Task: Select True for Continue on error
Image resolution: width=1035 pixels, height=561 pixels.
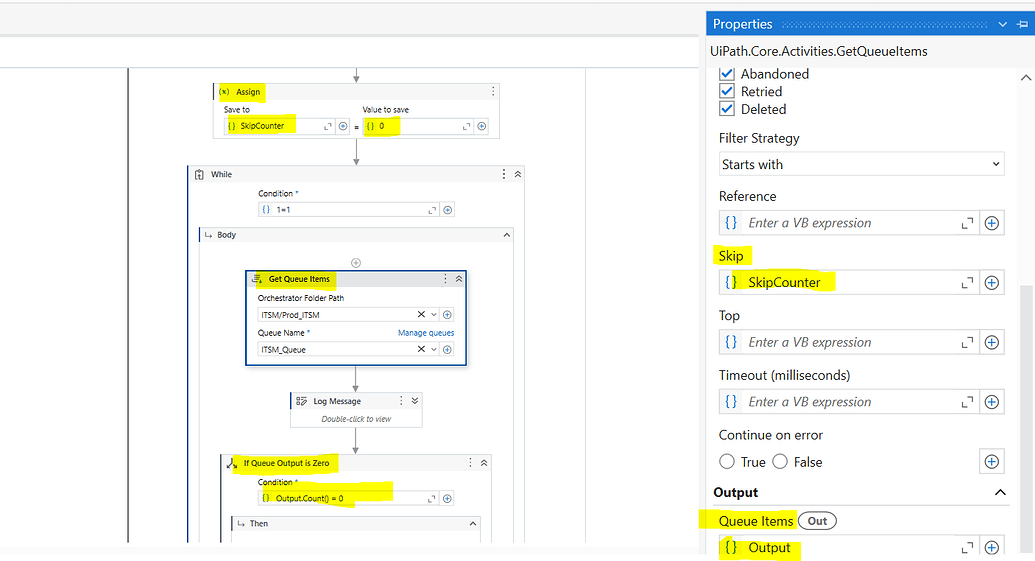Action: point(727,462)
